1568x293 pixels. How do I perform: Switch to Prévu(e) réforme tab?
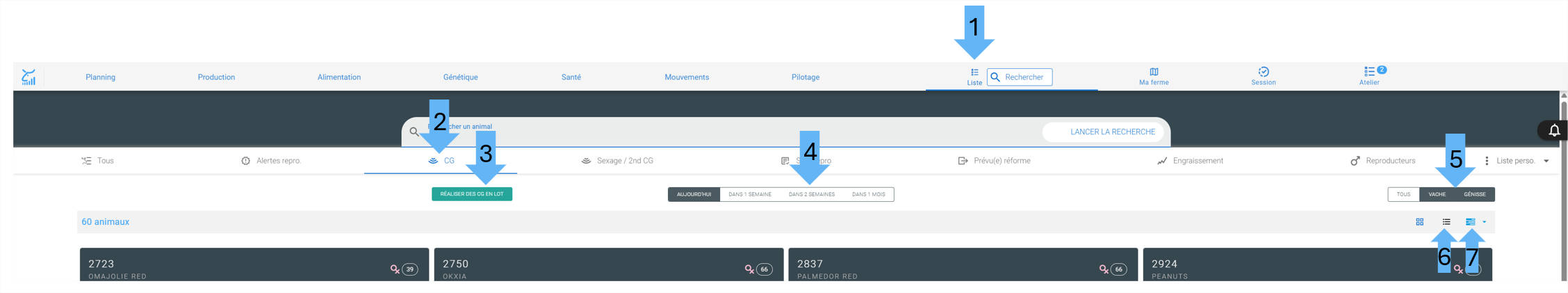[x=994, y=161]
